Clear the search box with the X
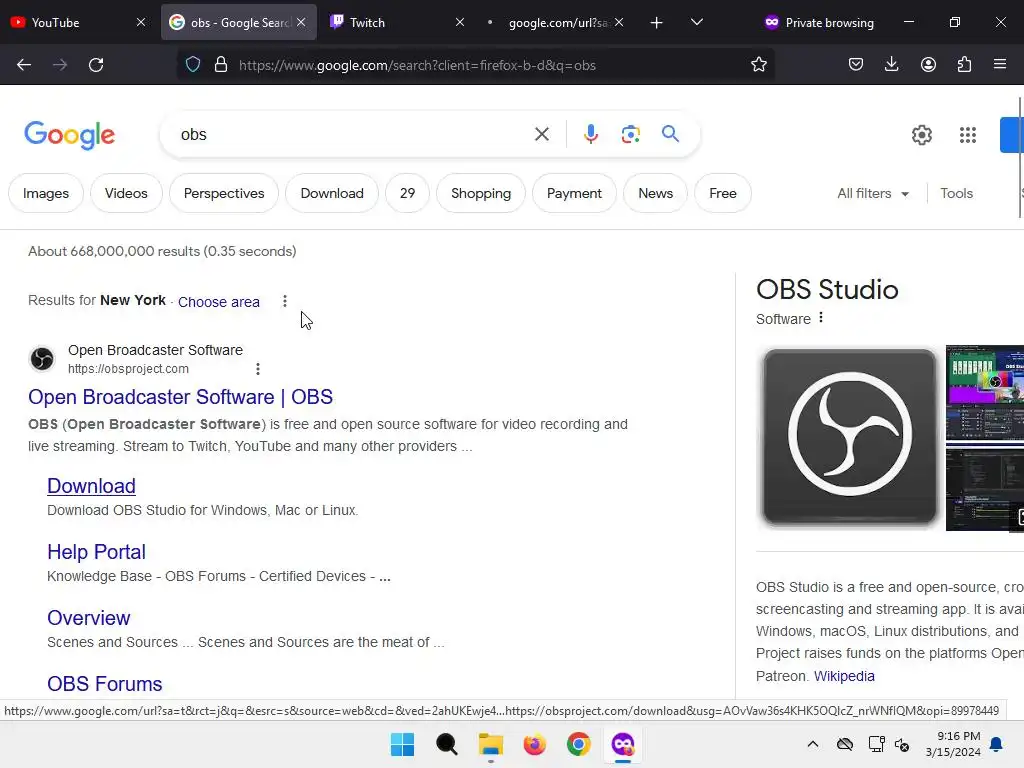Image resolution: width=1024 pixels, height=768 pixels. [541, 135]
